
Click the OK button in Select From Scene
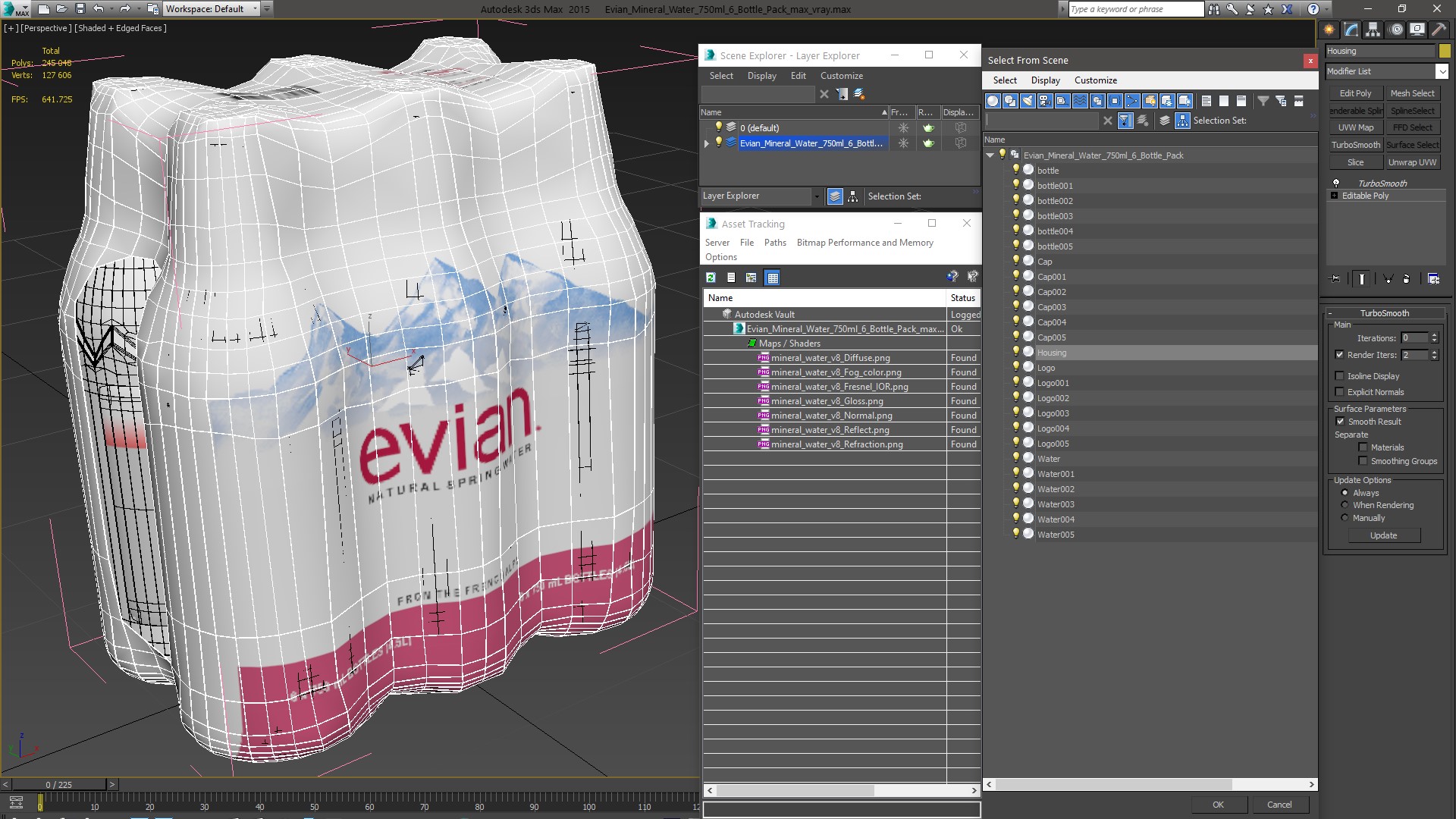point(1218,805)
